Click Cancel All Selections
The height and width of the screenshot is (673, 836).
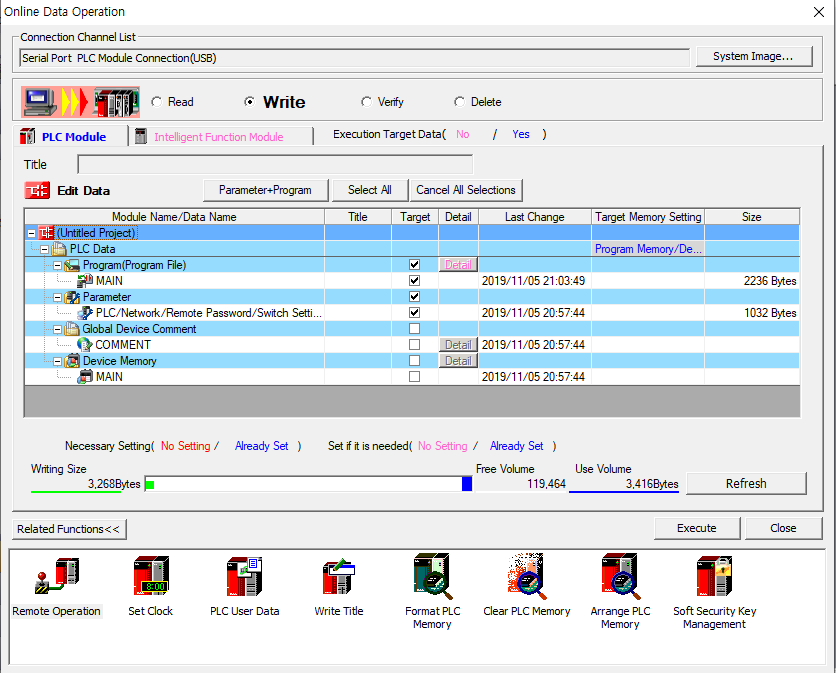466,190
